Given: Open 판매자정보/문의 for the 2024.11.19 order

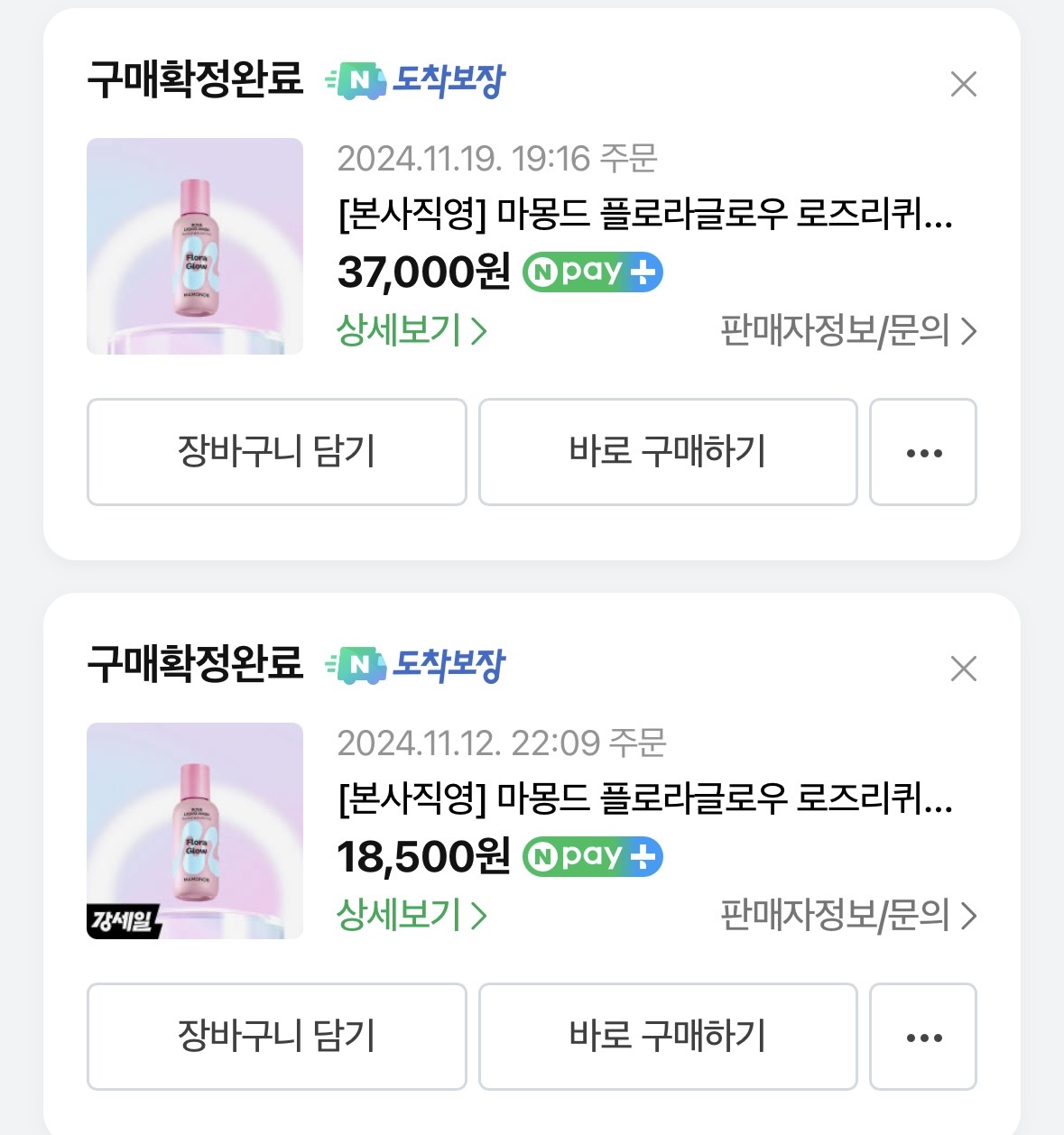Looking at the screenshot, I should 848,331.
